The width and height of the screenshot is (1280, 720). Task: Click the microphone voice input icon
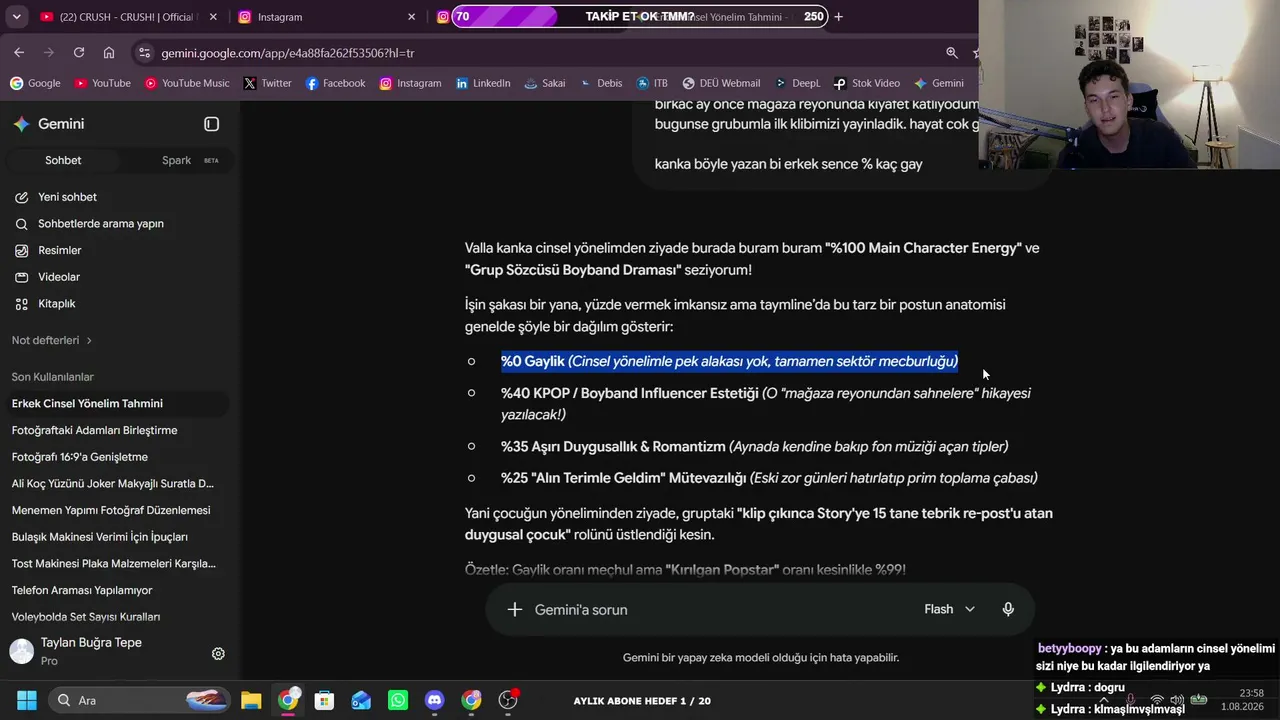(1008, 609)
